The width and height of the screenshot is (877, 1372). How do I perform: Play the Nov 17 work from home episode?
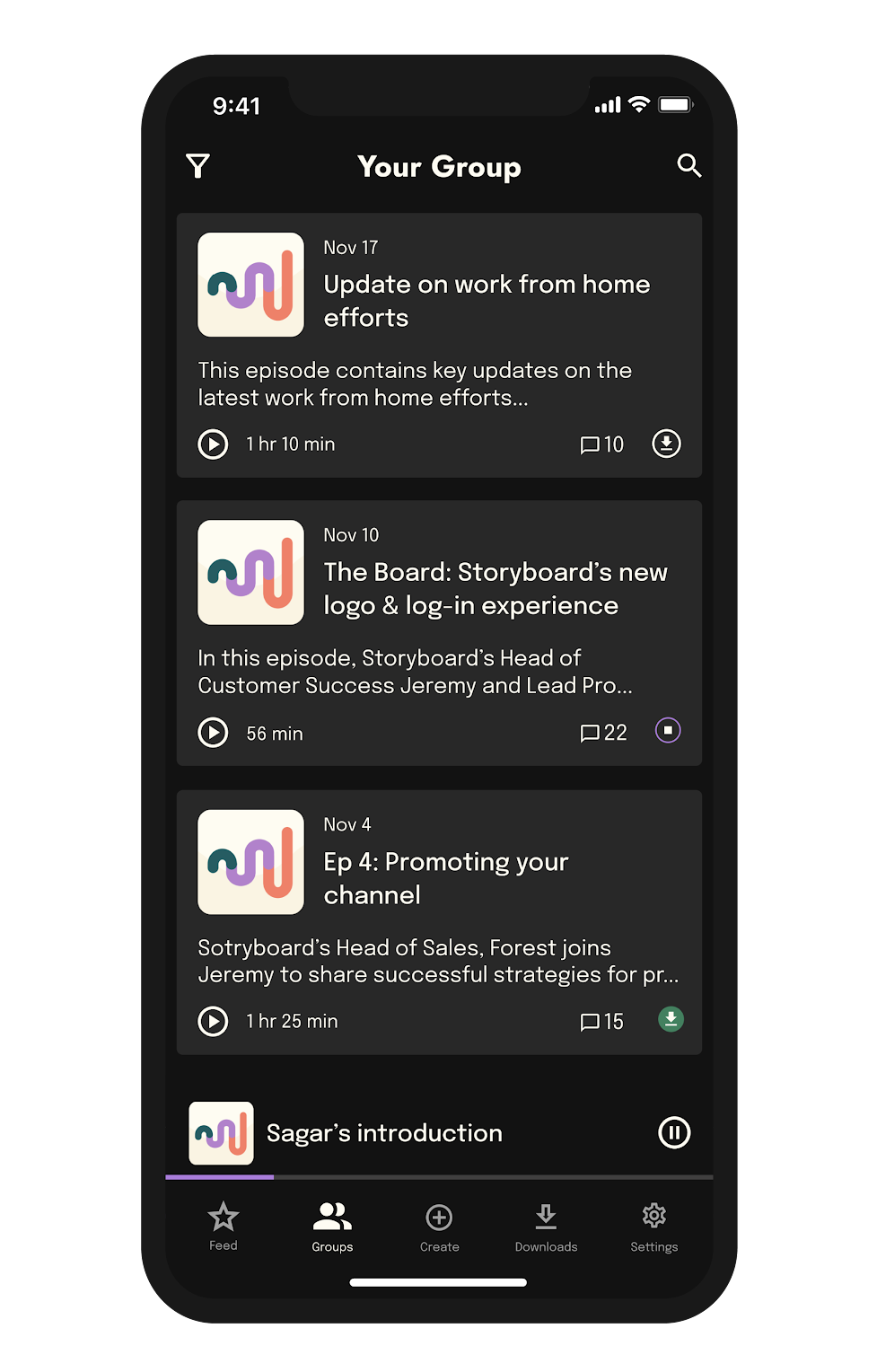pos(213,444)
